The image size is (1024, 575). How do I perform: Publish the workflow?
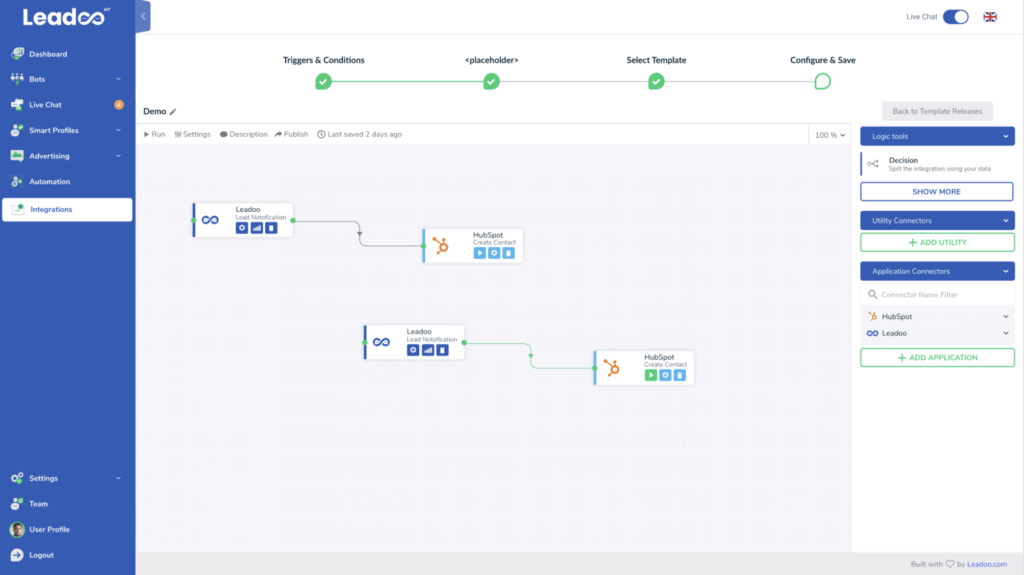click(x=291, y=134)
